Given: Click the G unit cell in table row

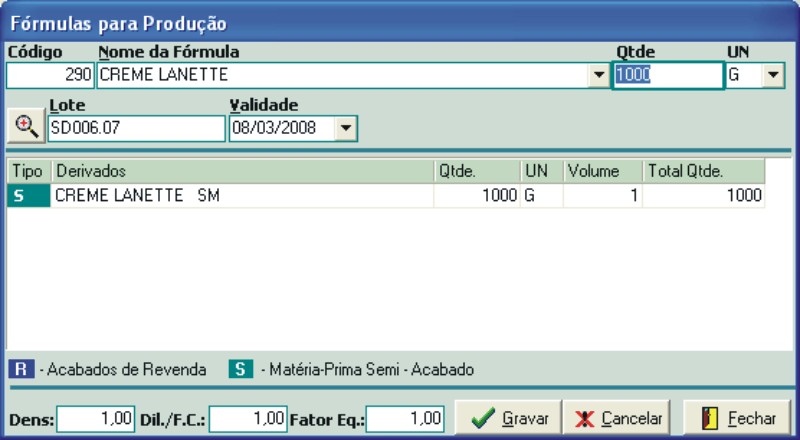Looking at the screenshot, I should [542, 195].
